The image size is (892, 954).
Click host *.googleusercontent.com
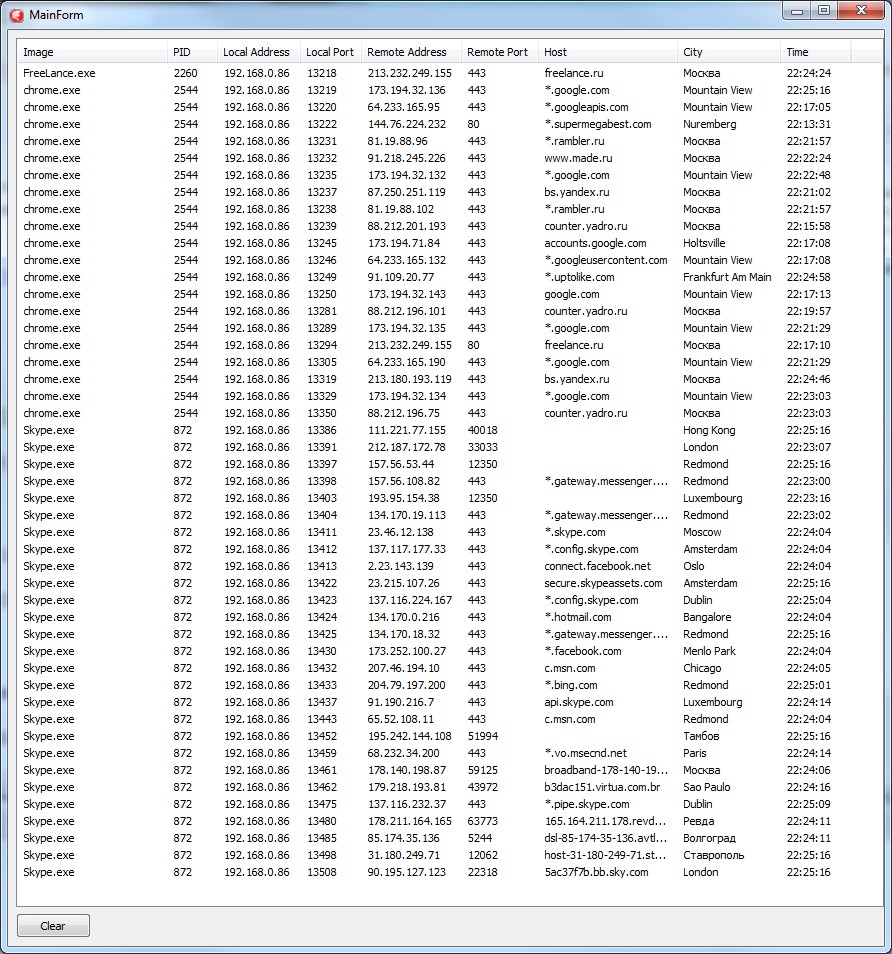[x=605, y=260]
